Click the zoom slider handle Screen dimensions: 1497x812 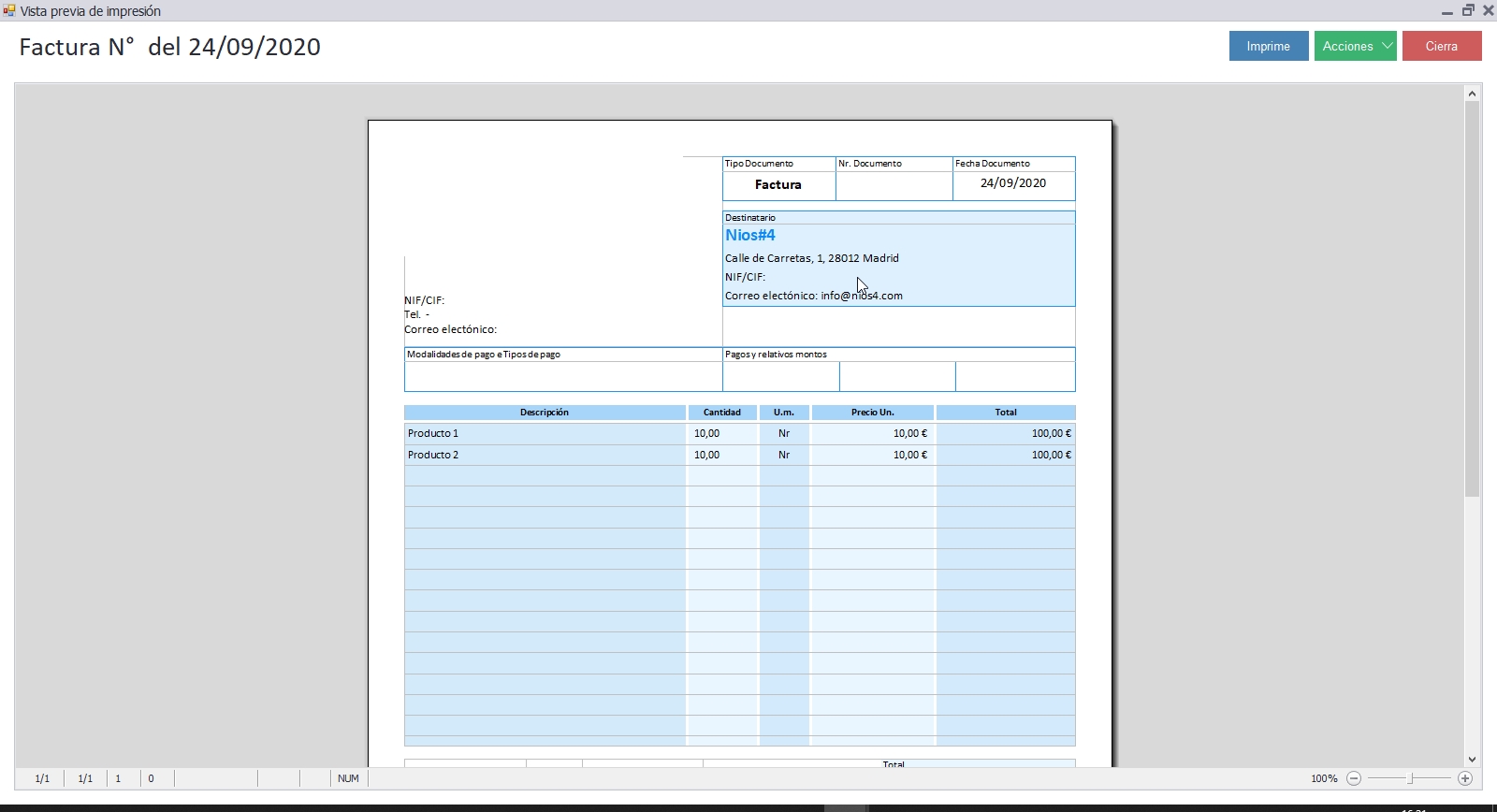point(1411,778)
